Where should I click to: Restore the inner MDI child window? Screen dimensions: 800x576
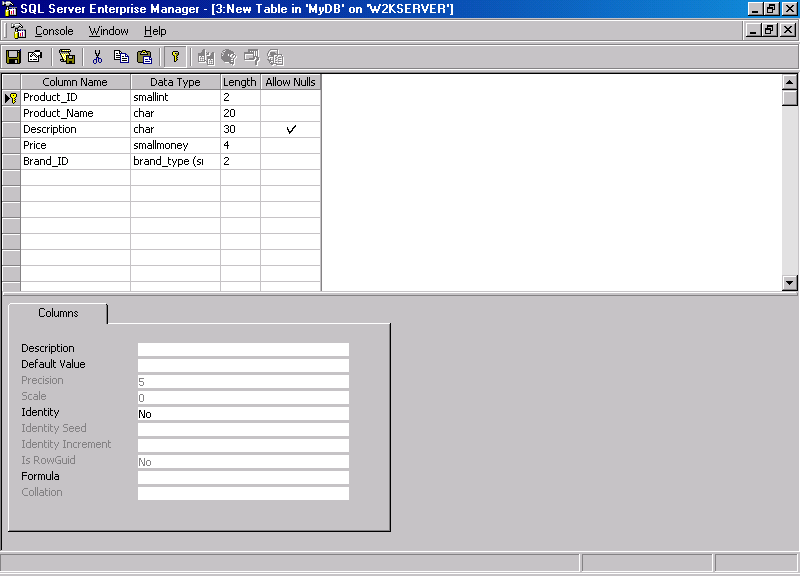tap(769, 30)
